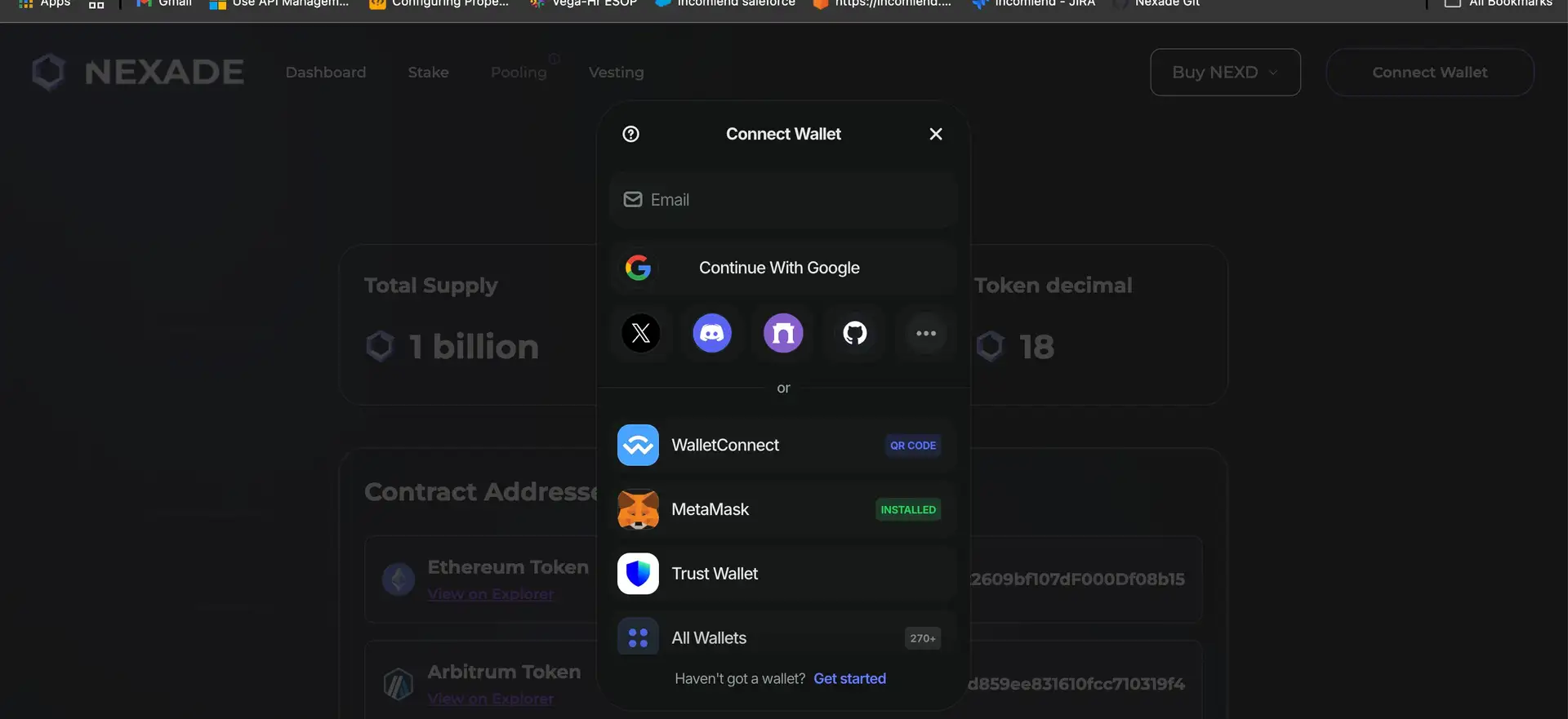Viewport: 1568px width, 719px height.
Task: Expand the Buy NEXD dropdown
Action: (x=1224, y=73)
